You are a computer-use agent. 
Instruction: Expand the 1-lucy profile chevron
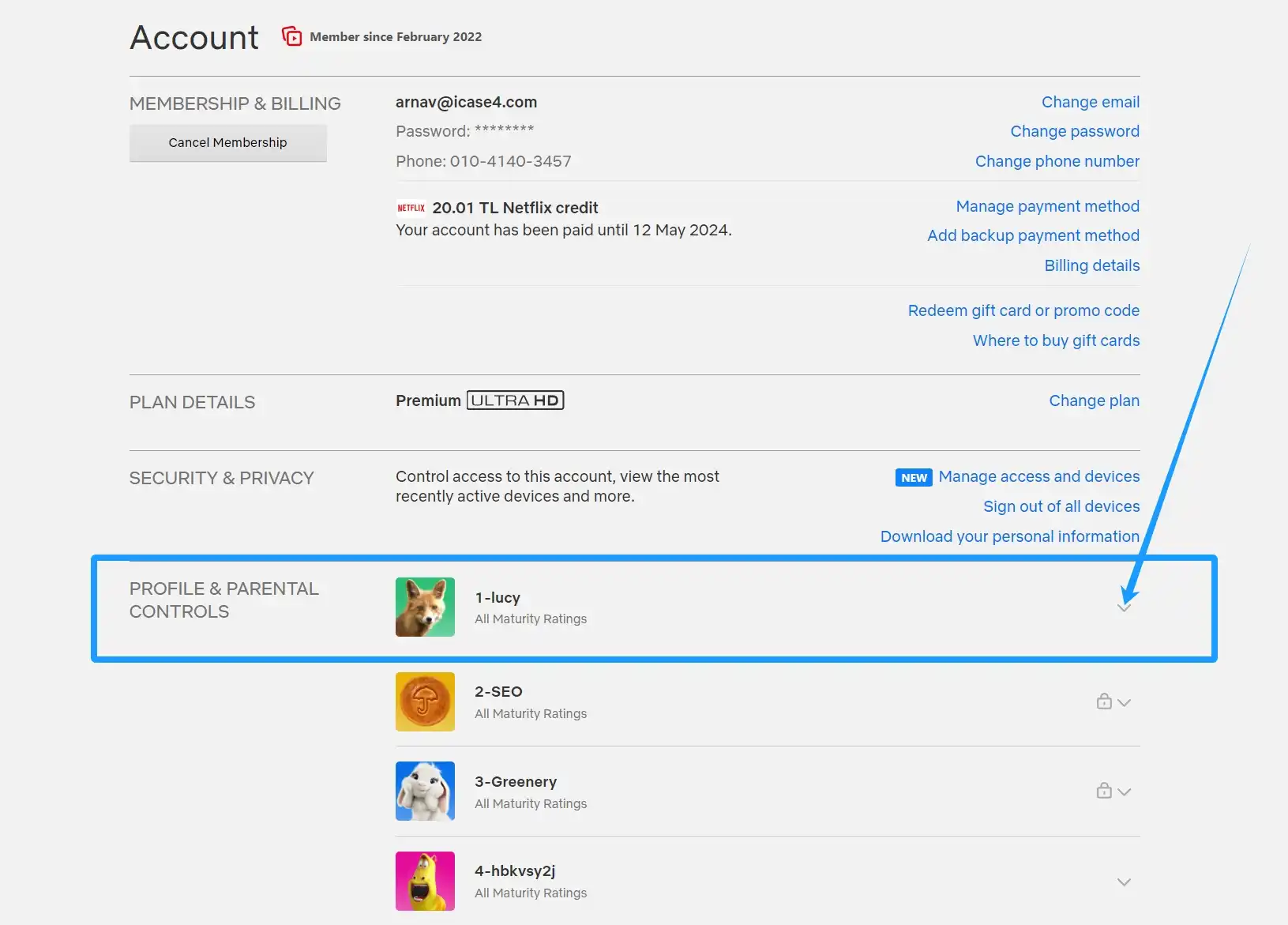tap(1124, 607)
